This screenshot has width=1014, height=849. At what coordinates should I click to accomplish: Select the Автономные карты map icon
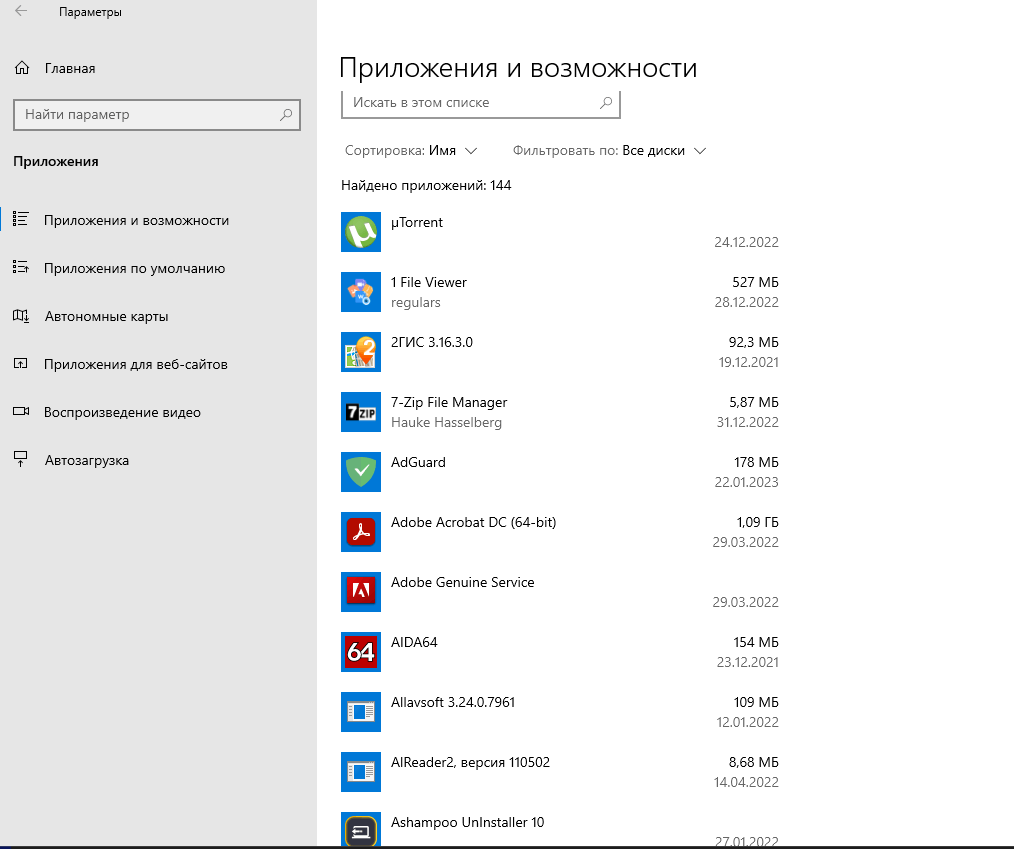click(x=21, y=316)
